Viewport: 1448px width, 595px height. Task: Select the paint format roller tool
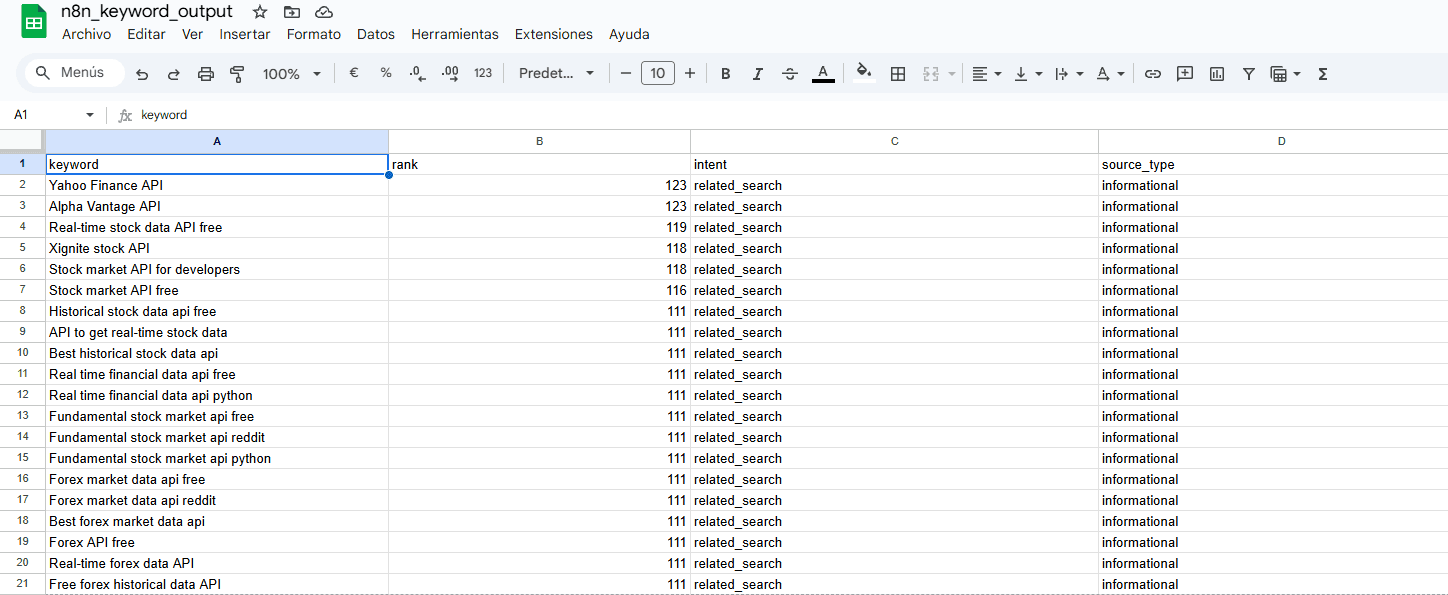237,74
